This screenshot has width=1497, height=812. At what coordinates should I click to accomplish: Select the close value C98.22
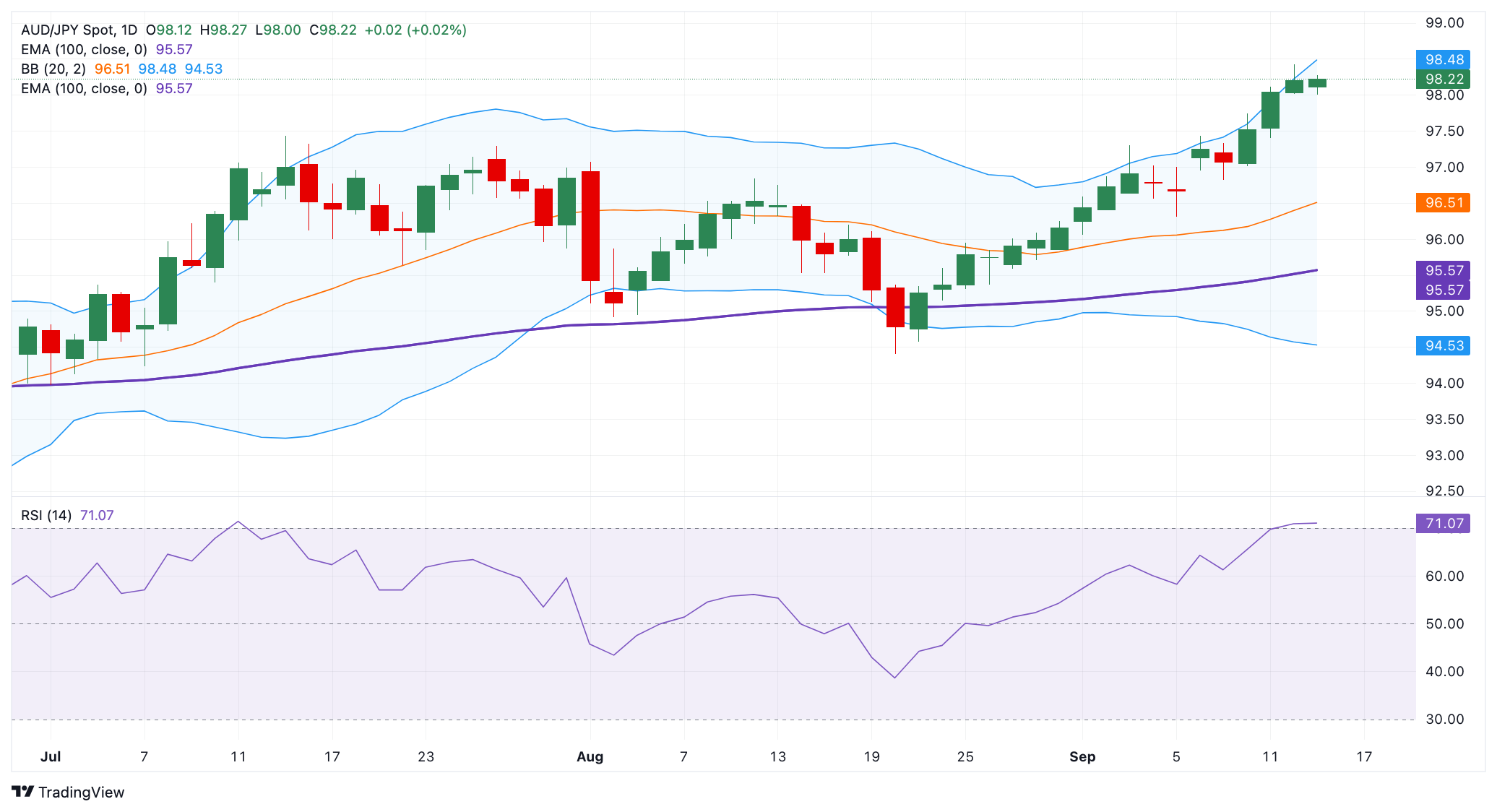tap(332, 30)
